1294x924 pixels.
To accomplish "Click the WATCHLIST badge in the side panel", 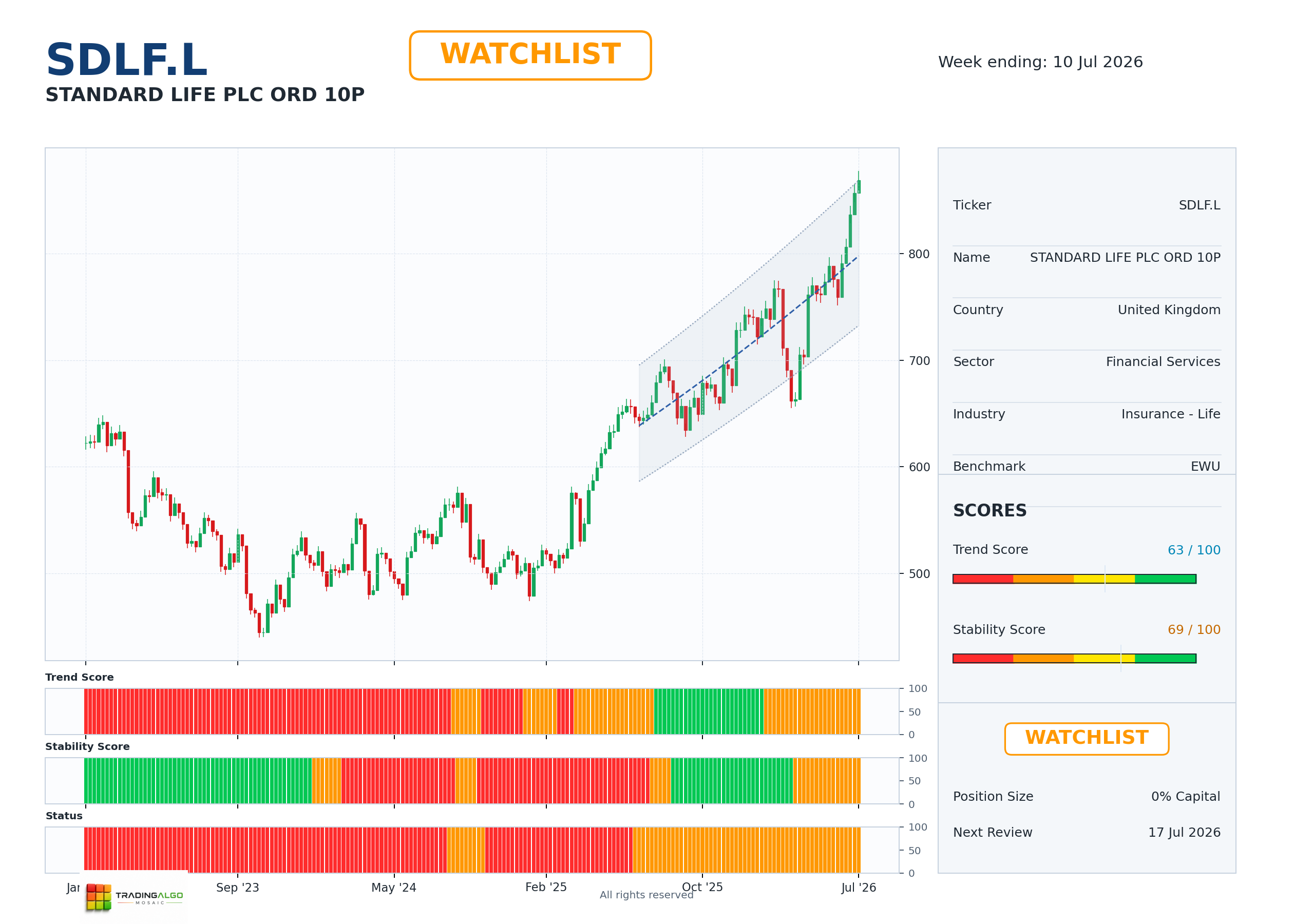I will coord(1087,739).
